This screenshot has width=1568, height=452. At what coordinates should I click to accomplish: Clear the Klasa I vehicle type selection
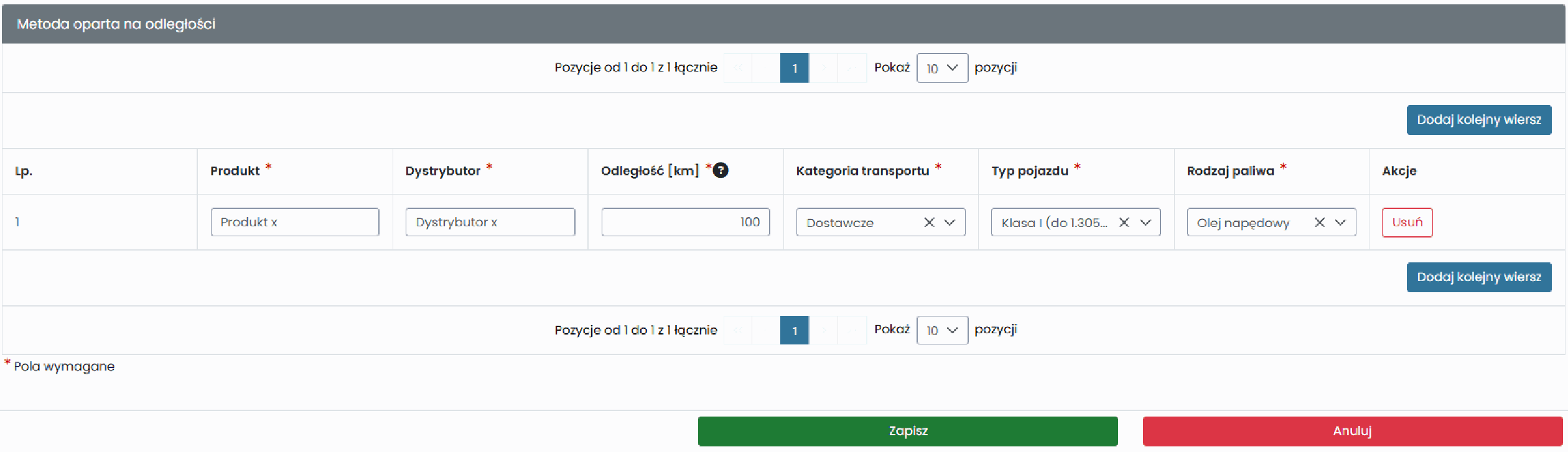tap(1124, 223)
